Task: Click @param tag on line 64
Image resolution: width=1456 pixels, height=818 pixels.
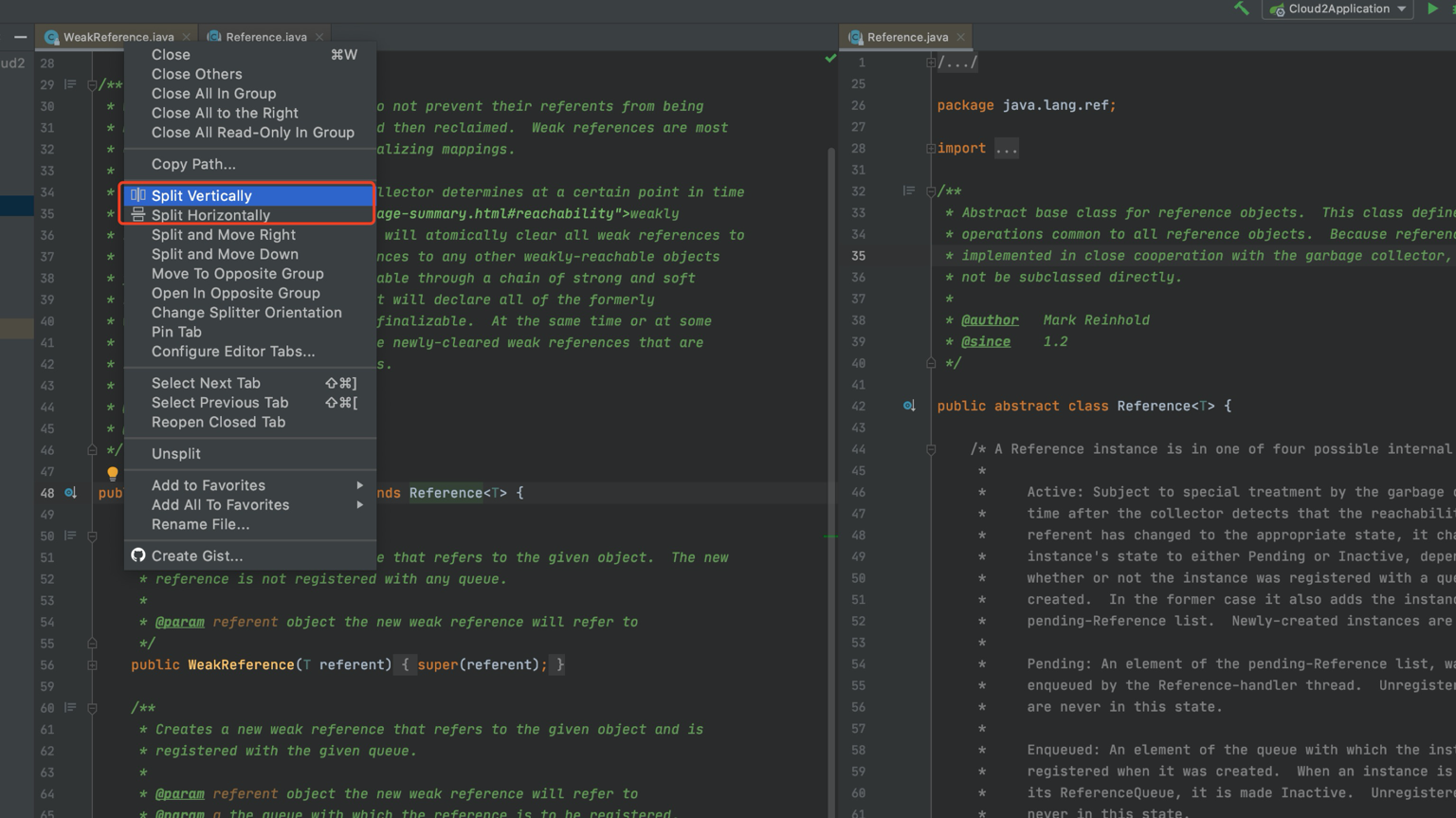Action: coord(180,794)
